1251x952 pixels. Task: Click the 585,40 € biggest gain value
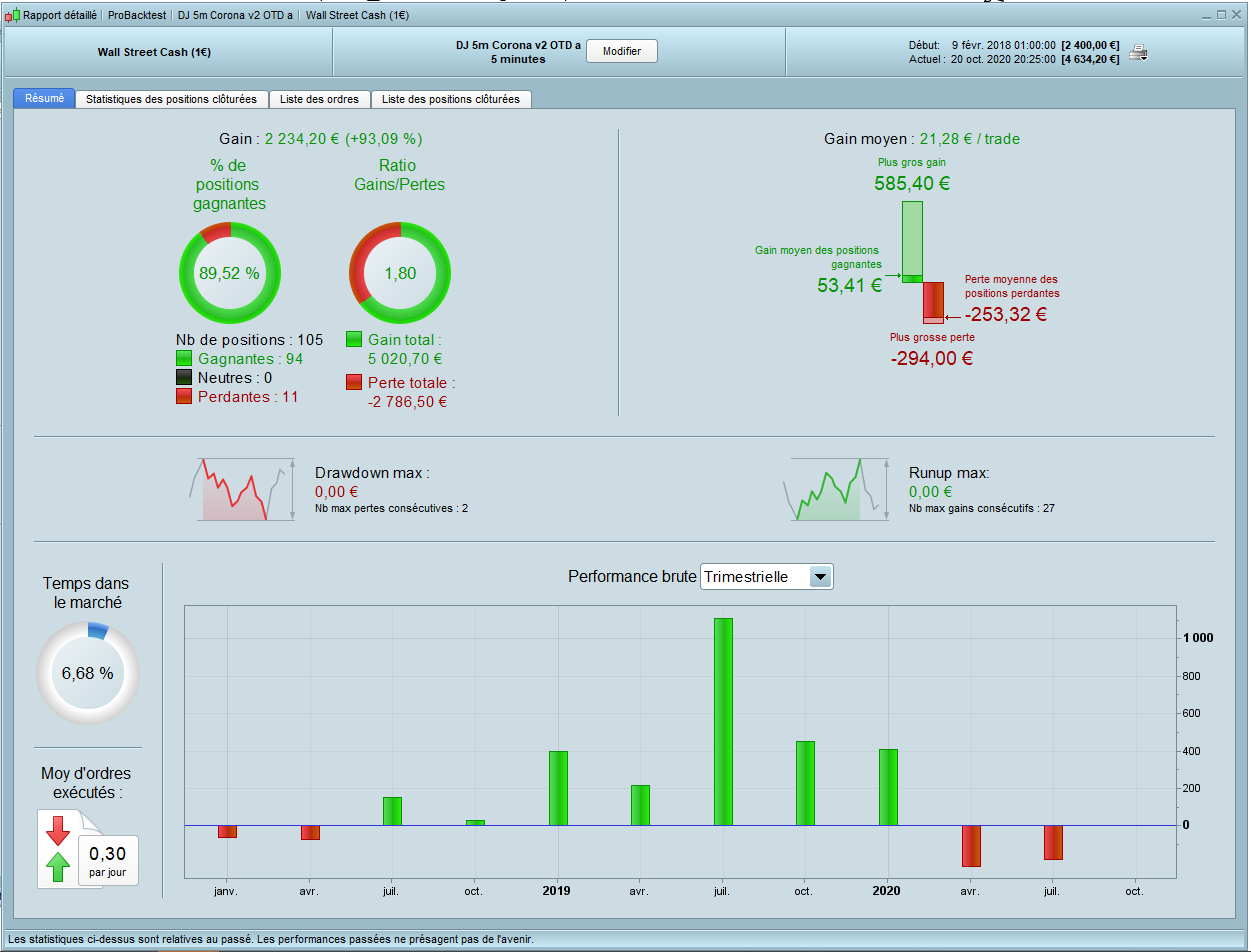(x=911, y=183)
